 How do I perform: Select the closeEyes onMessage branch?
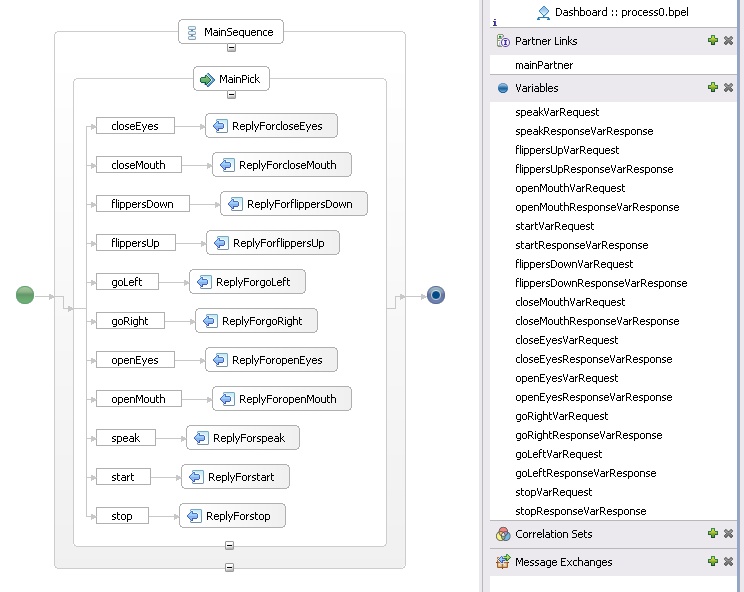[134, 126]
